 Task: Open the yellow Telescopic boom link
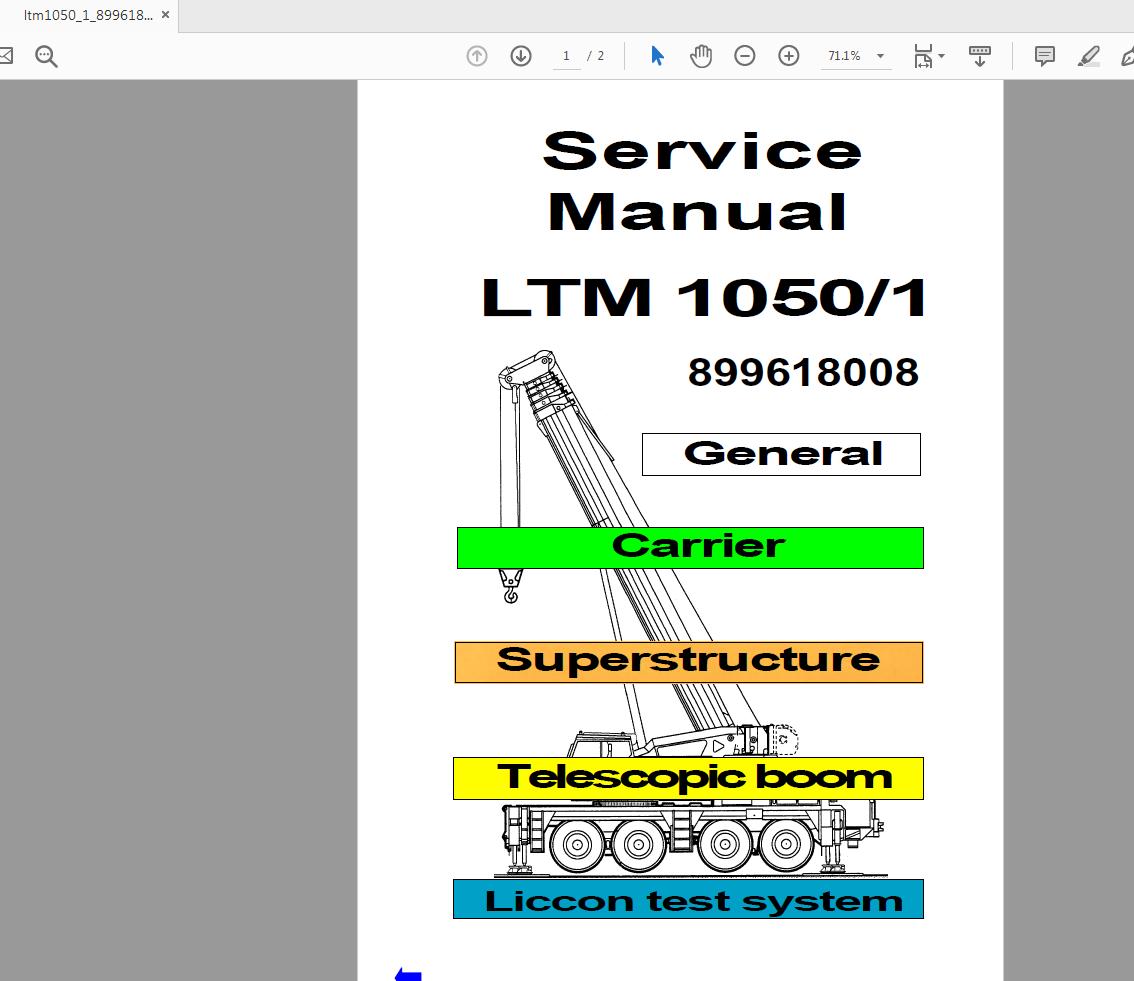click(x=688, y=778)
